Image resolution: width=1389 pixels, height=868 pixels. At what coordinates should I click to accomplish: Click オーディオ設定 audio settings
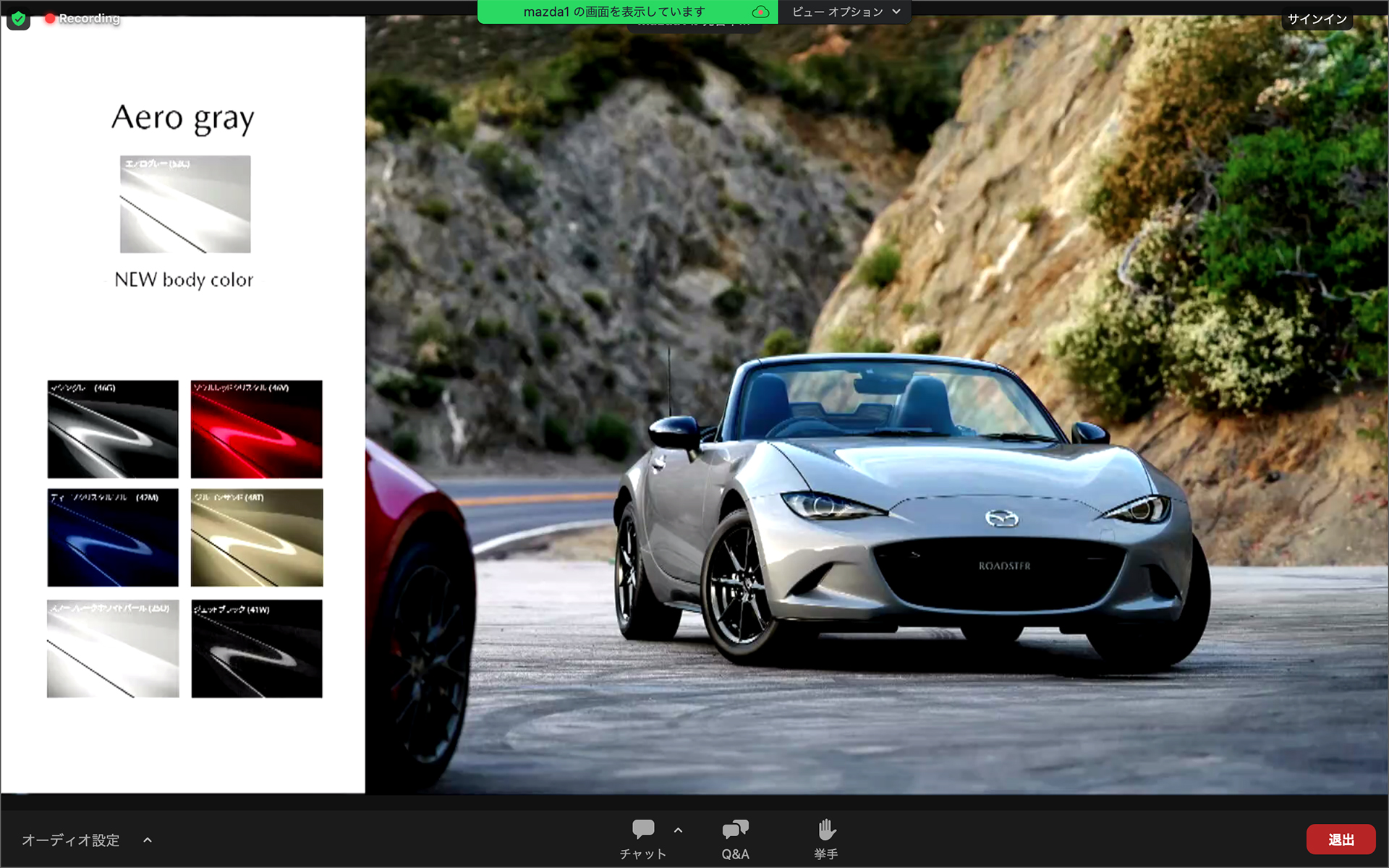click(71, 840)
